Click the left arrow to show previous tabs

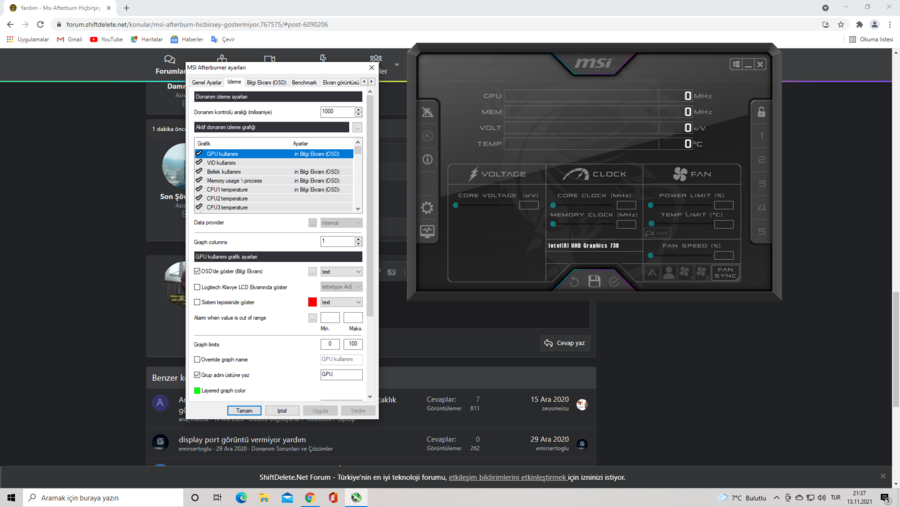coord(364,82)
